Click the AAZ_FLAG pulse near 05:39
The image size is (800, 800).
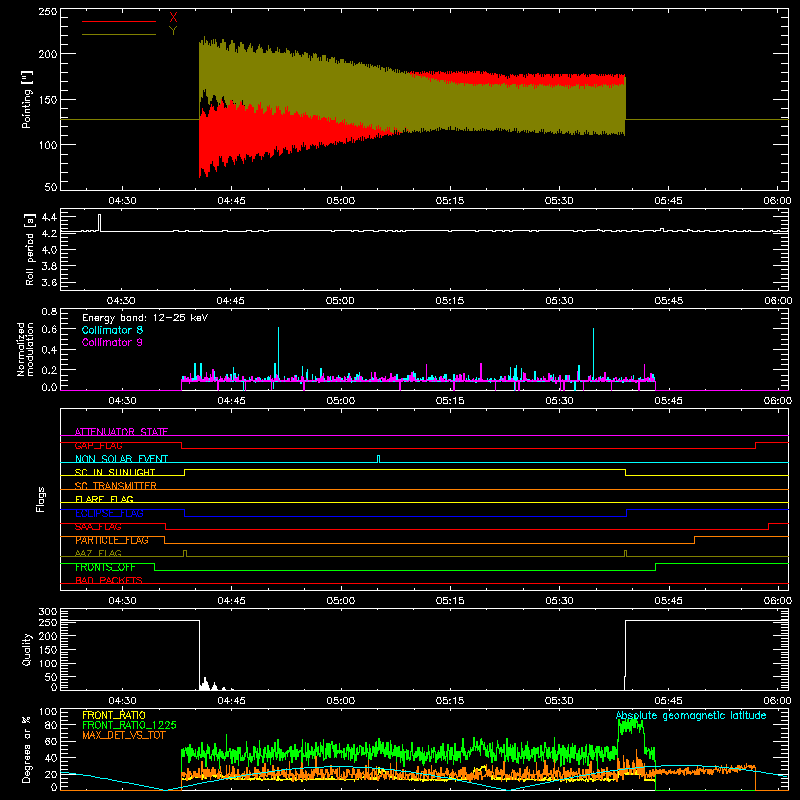pyautogui.click(x=626, y=553)
